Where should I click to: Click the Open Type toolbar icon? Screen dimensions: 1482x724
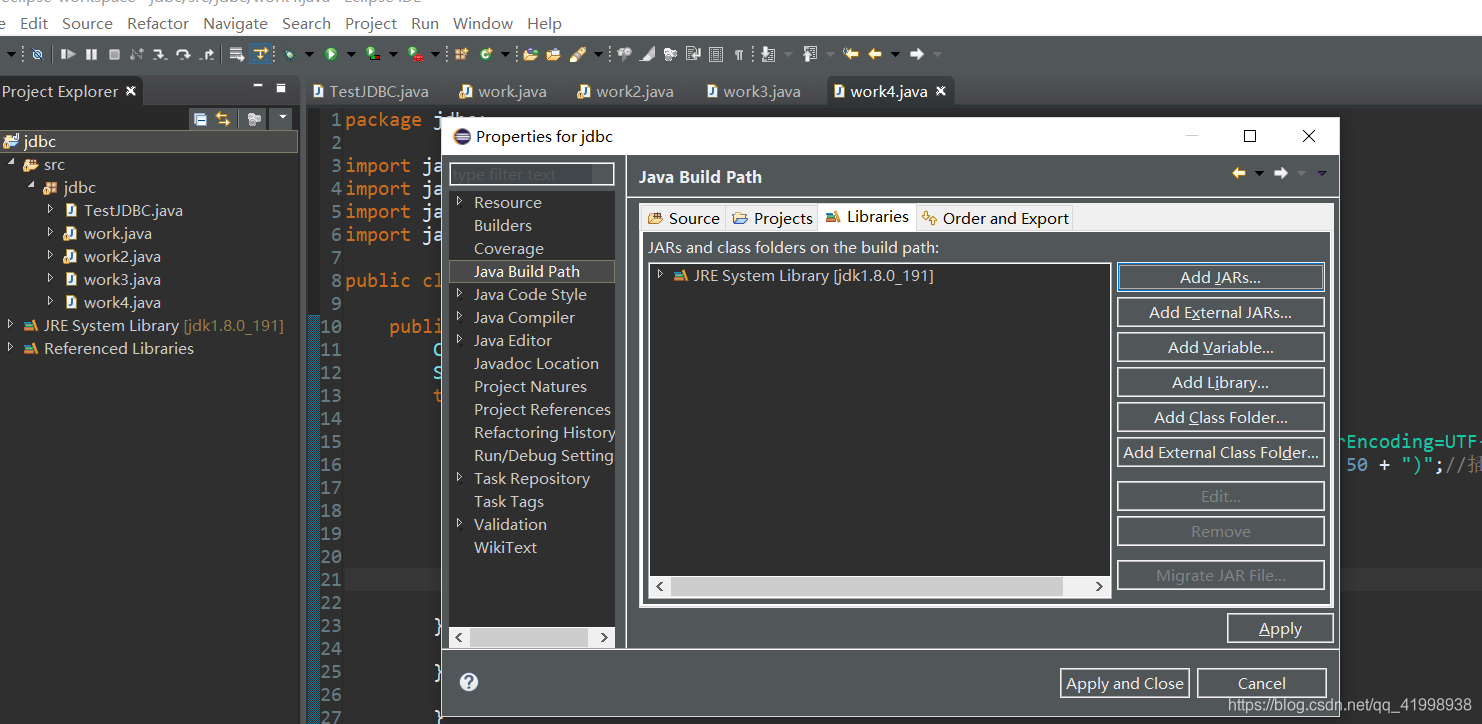[530, 54]
